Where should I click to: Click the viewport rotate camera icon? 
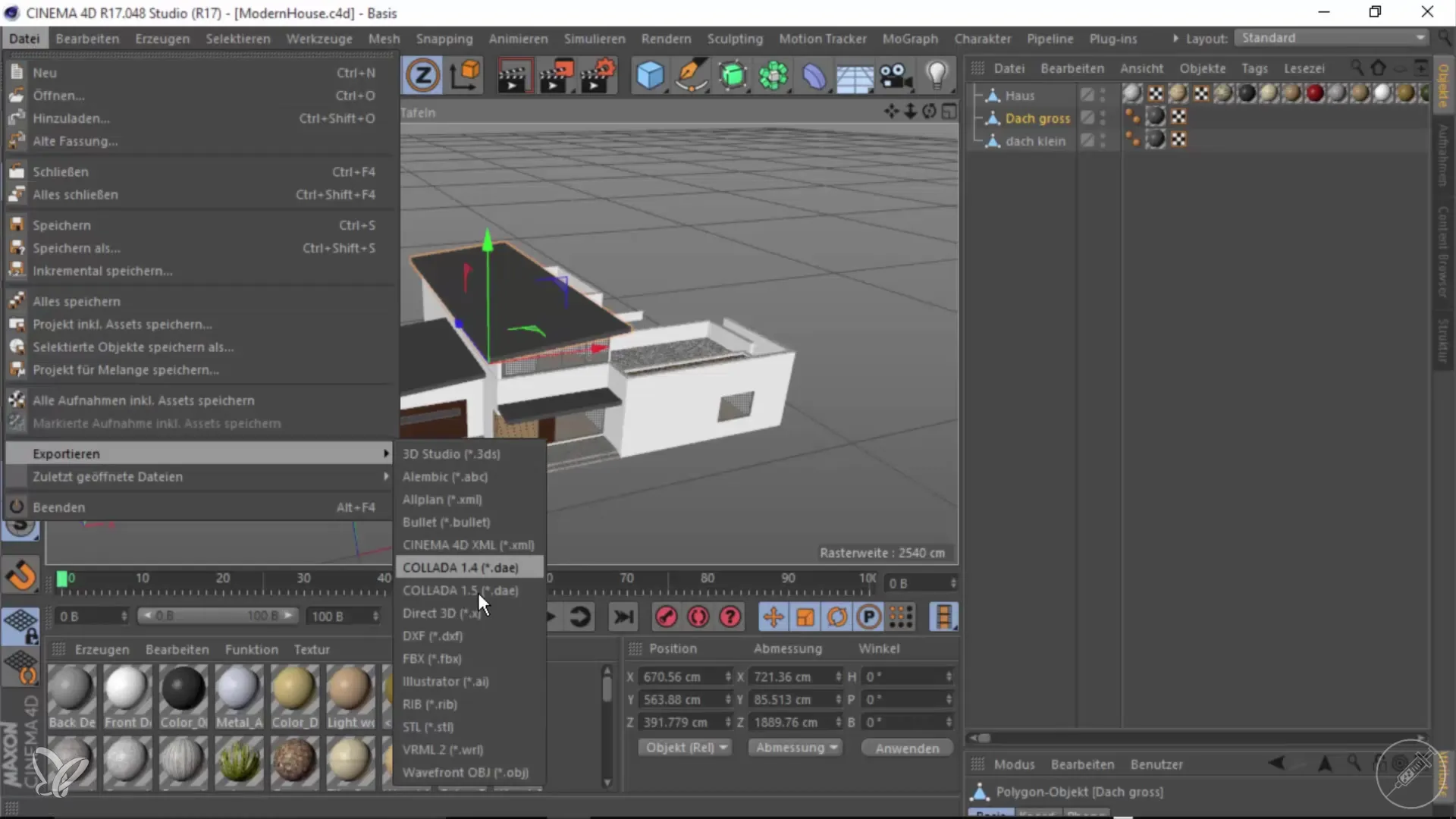pyautogui.click(x=929, y=111)
